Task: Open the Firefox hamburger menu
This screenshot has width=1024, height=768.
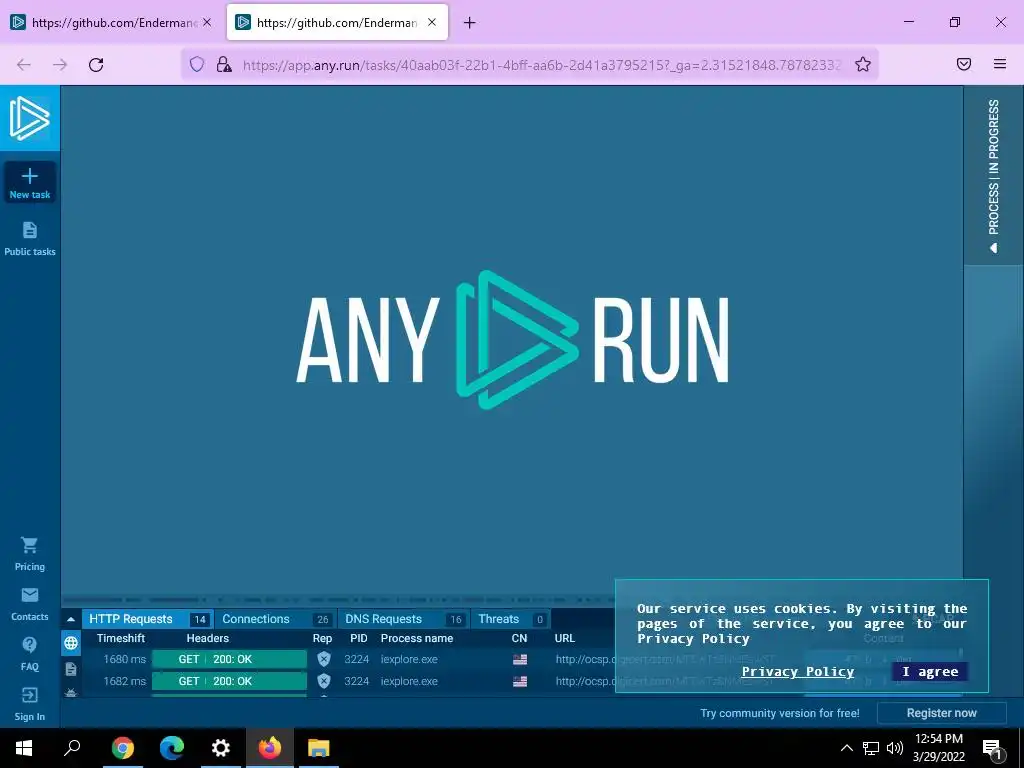Action: [x=1000, y=64]
